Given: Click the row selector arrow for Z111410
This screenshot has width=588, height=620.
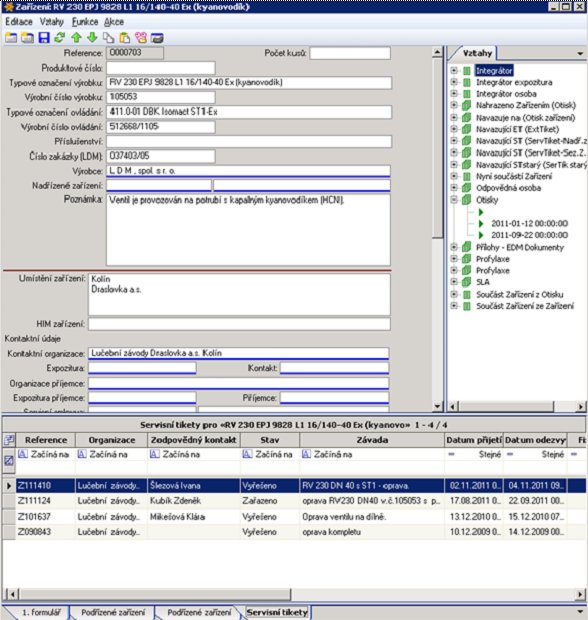Looking at the screenshot, I should pos(9,486).
